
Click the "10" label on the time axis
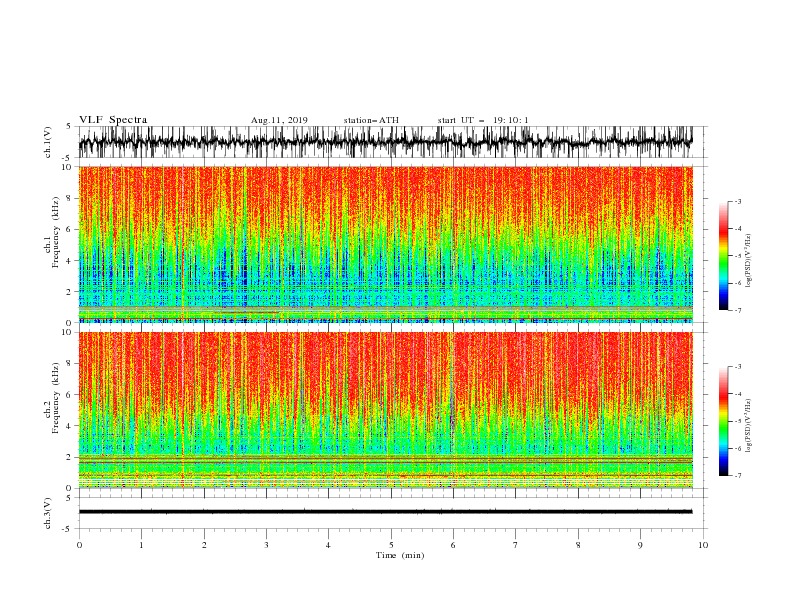(703, 545)
